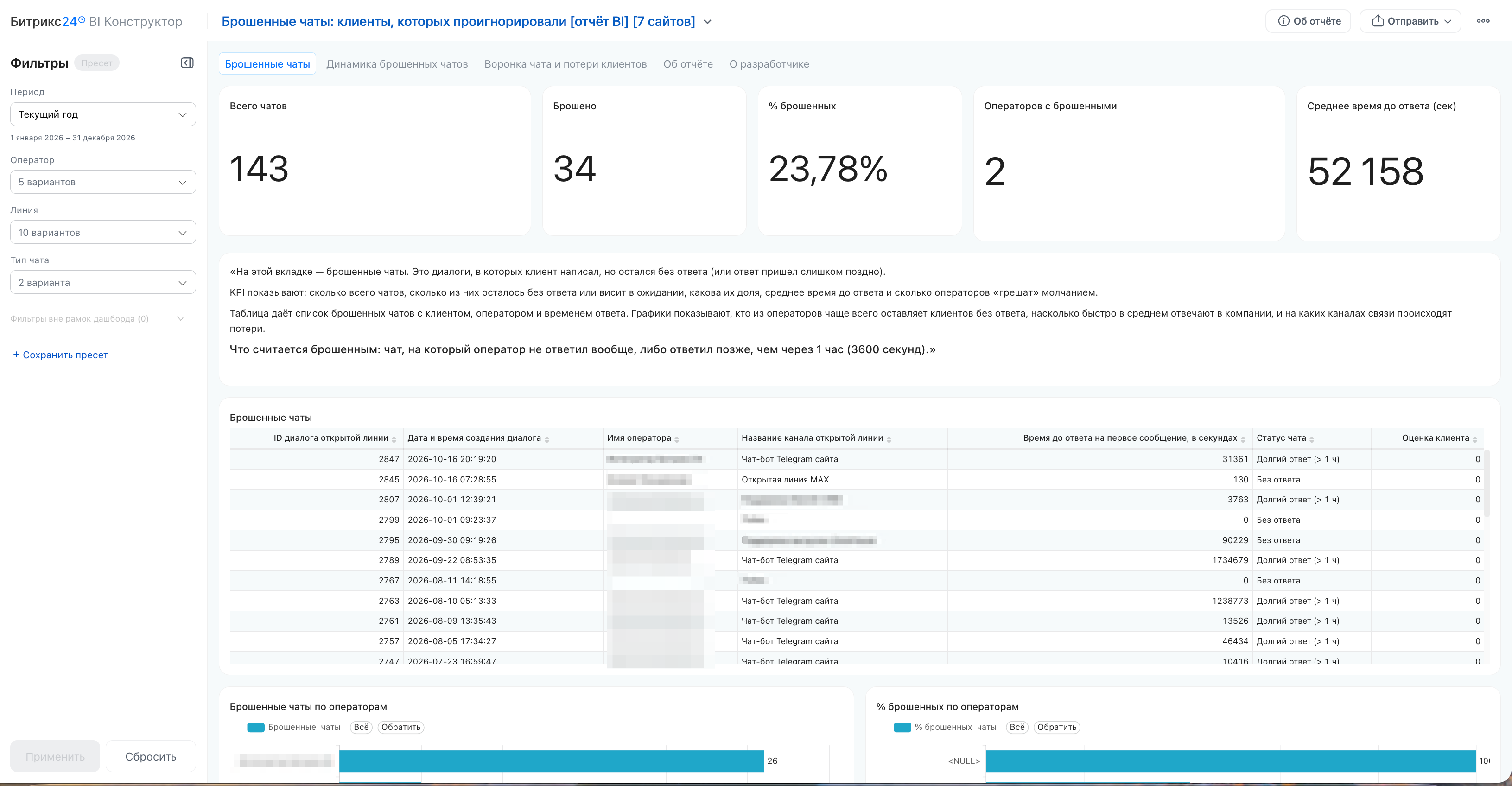Open the Оператор dropdown with 5 вариантов
This screenshot has height=786, width=1512.
(103, 182)
